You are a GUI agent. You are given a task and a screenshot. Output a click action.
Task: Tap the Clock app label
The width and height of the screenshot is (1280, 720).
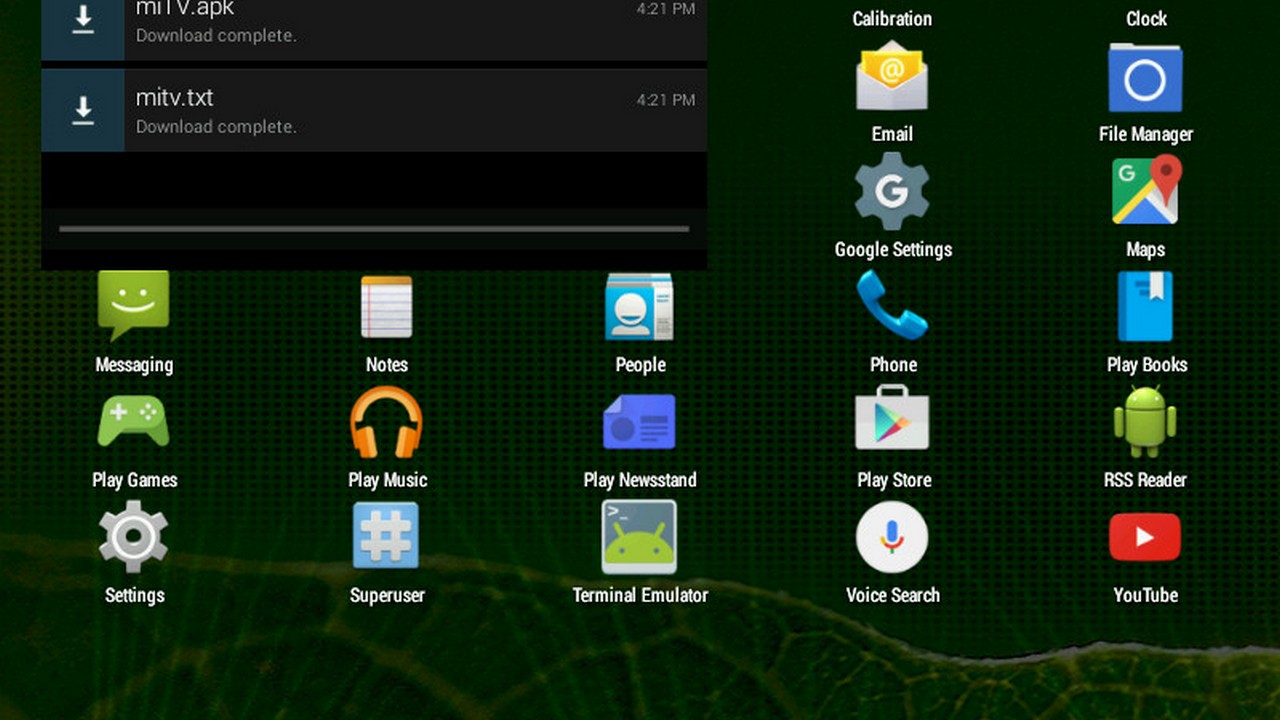click(1146, 19)
